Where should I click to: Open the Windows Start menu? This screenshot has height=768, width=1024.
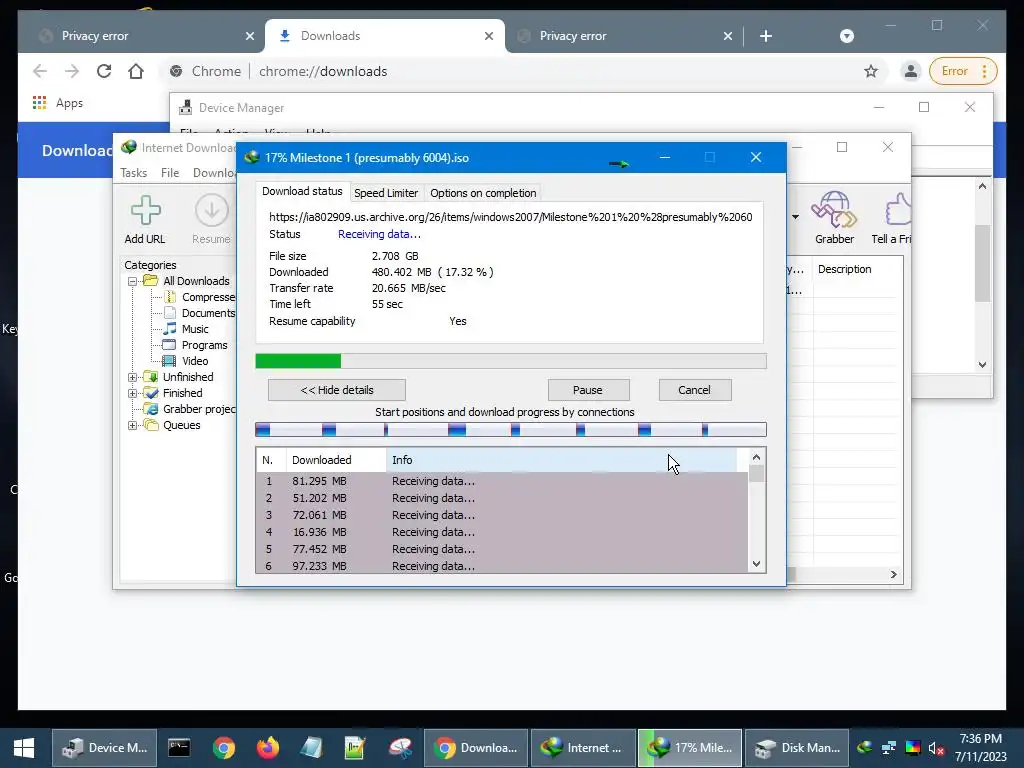click(24, 748)
